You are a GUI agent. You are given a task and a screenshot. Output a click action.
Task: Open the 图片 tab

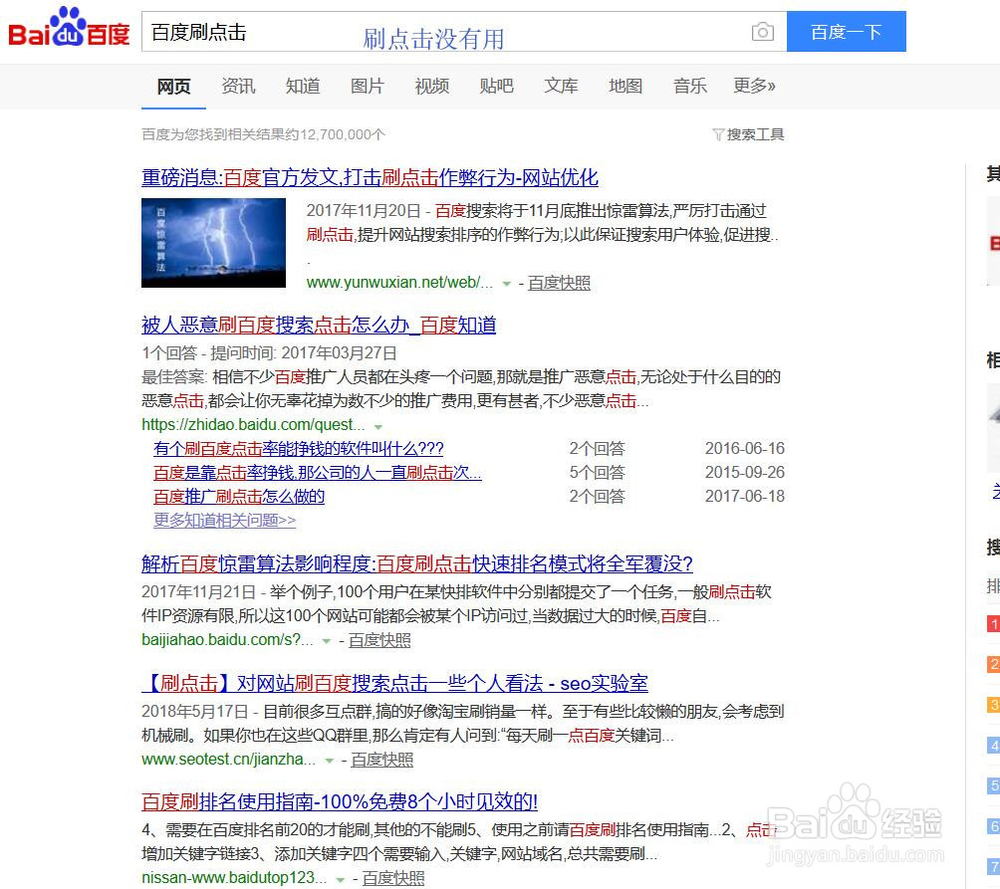pyautogui.click(x=367, y=86)
